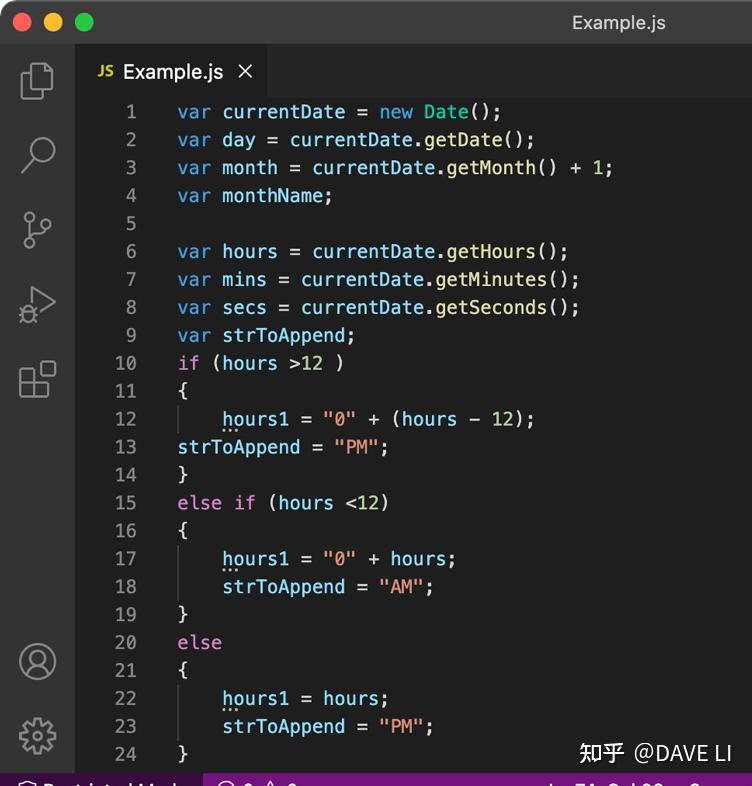Click 'getSeconds' on line 8
The width and height of the screenshot is (752, 786).
tap(491, 307)
